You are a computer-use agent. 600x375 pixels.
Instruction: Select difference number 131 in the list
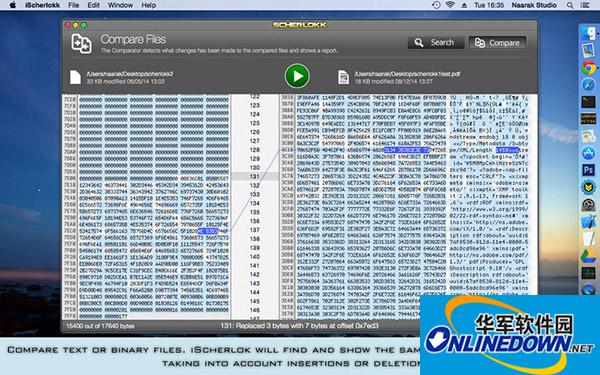255,176
